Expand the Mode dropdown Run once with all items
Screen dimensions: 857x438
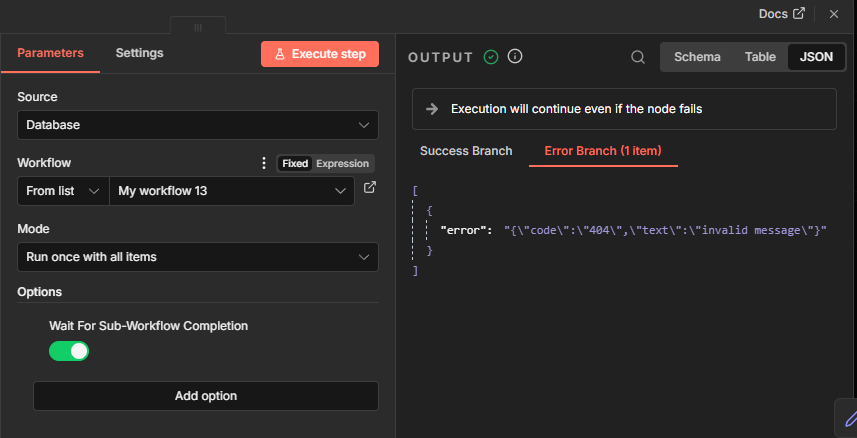click(x=198, y=257)
